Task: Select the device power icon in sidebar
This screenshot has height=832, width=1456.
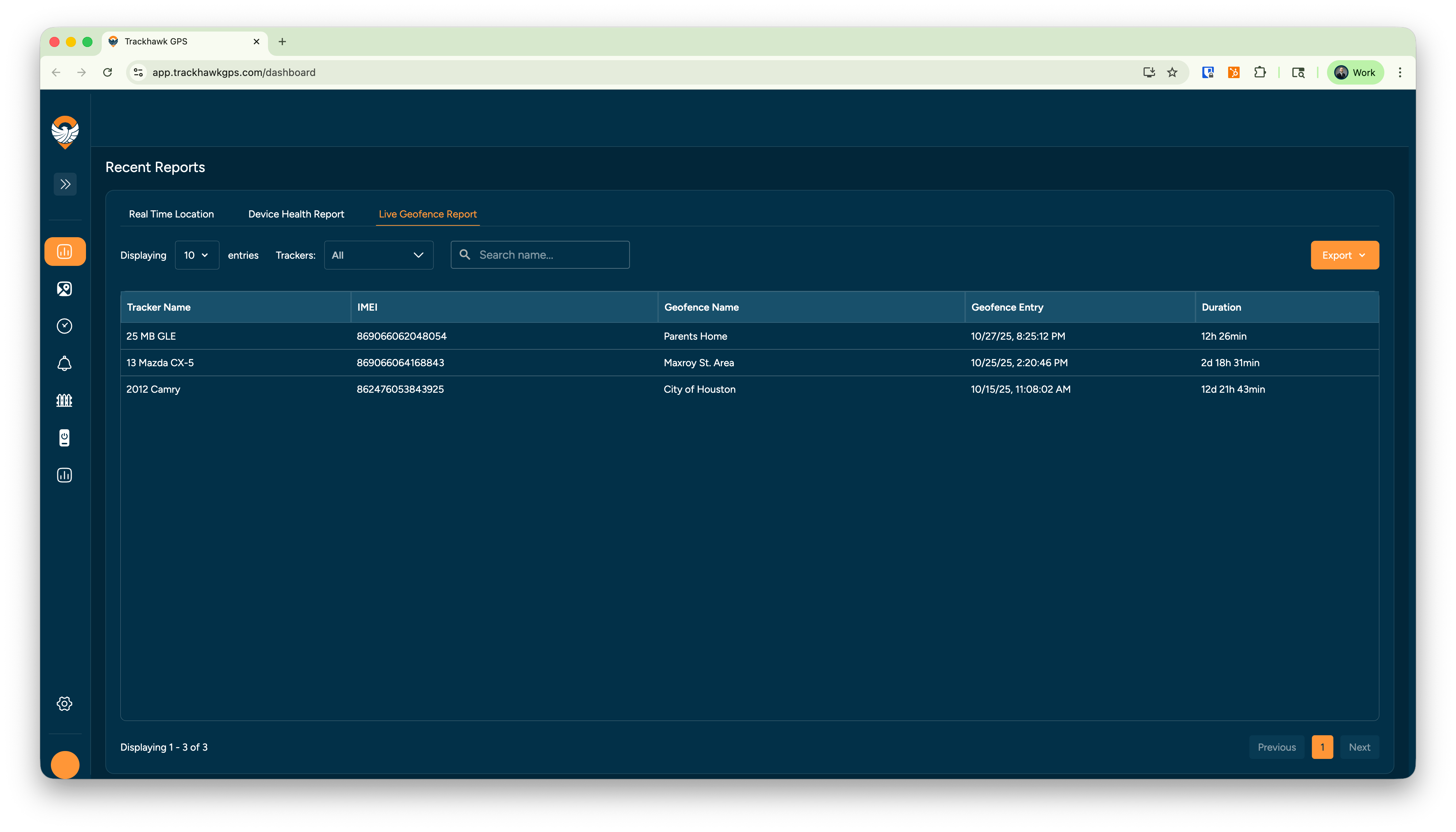Action: 64,438
